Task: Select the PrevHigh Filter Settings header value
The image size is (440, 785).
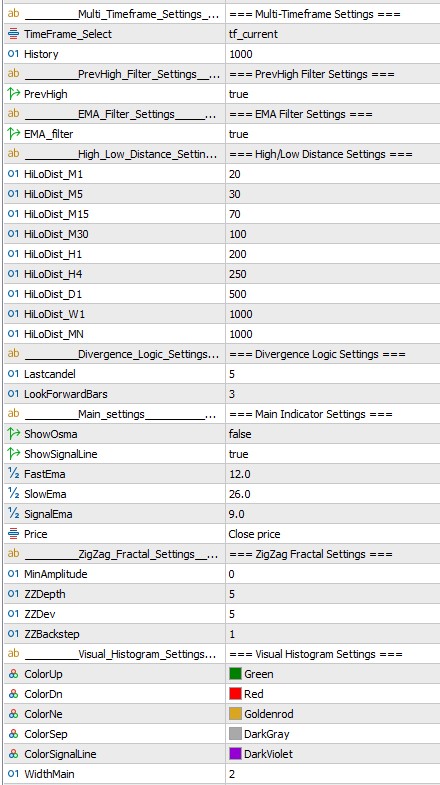Action: 311,74
